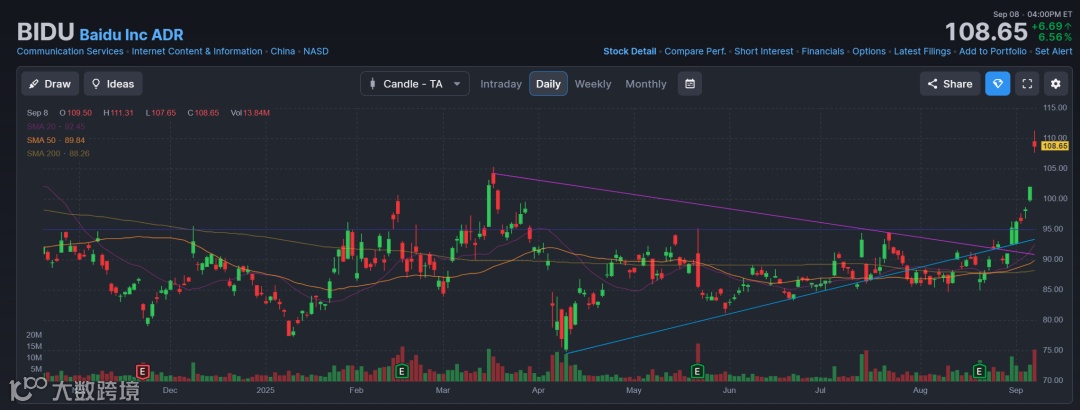Viewport: 1080px width, 410px height.
Task: Click Add to Portfolio link
Action: (x=993, y=51)
